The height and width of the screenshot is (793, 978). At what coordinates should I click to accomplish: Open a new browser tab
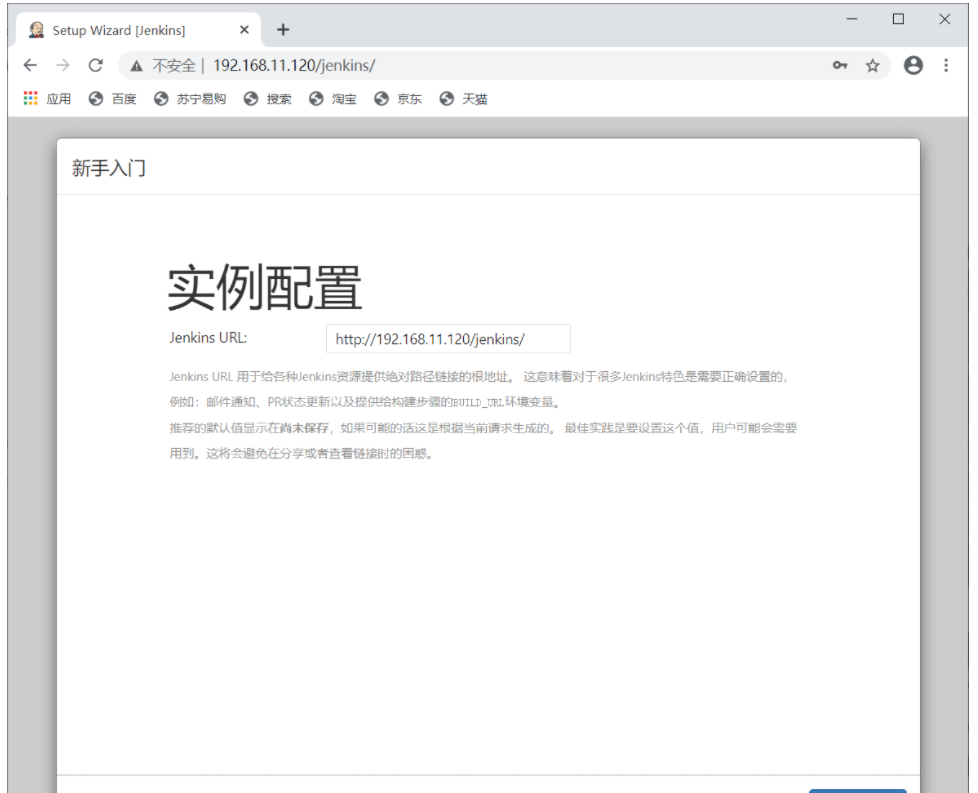click(x=283, y=29)
